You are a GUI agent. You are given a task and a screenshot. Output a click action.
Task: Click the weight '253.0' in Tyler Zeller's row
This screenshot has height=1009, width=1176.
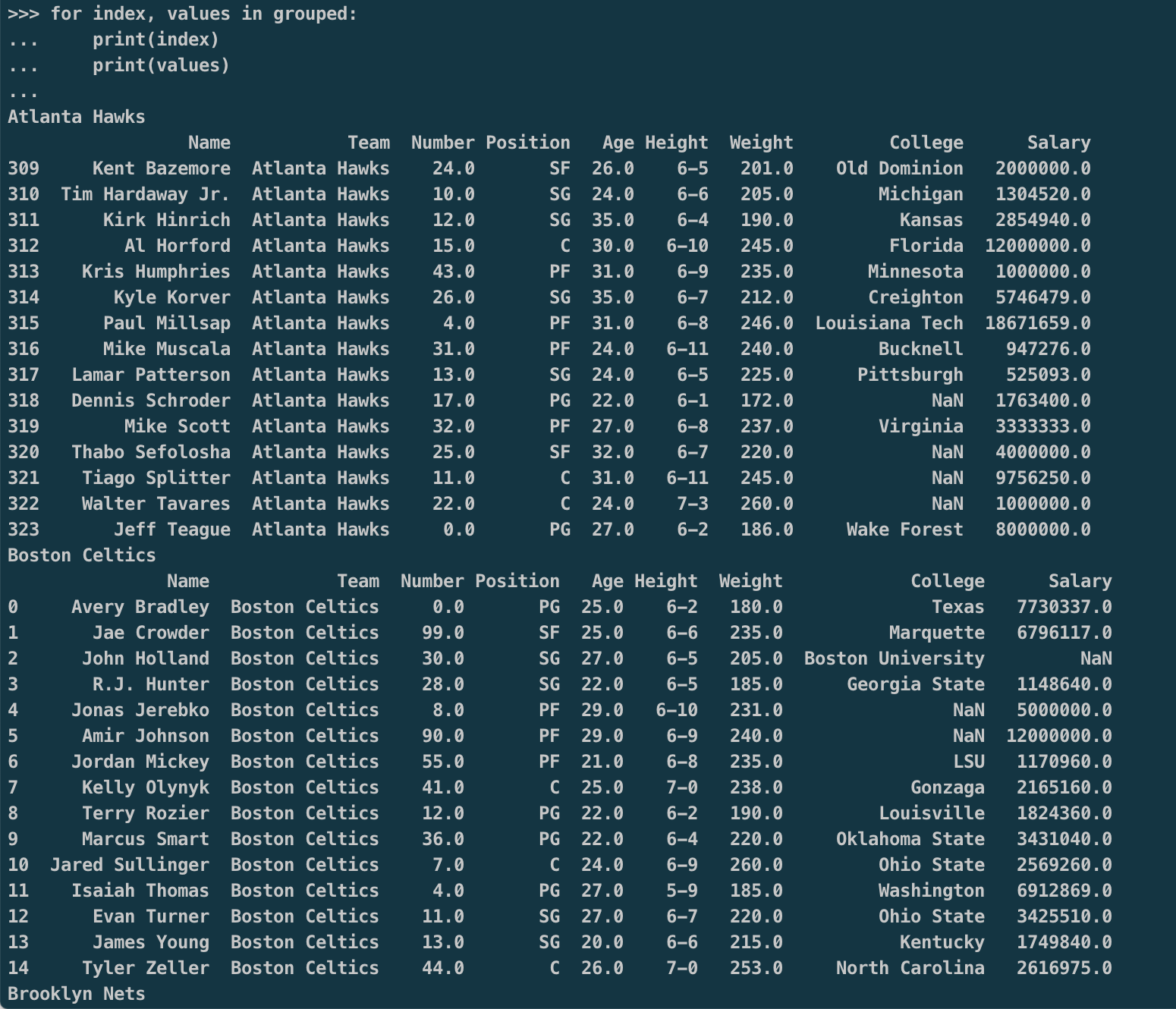point(756,968)
